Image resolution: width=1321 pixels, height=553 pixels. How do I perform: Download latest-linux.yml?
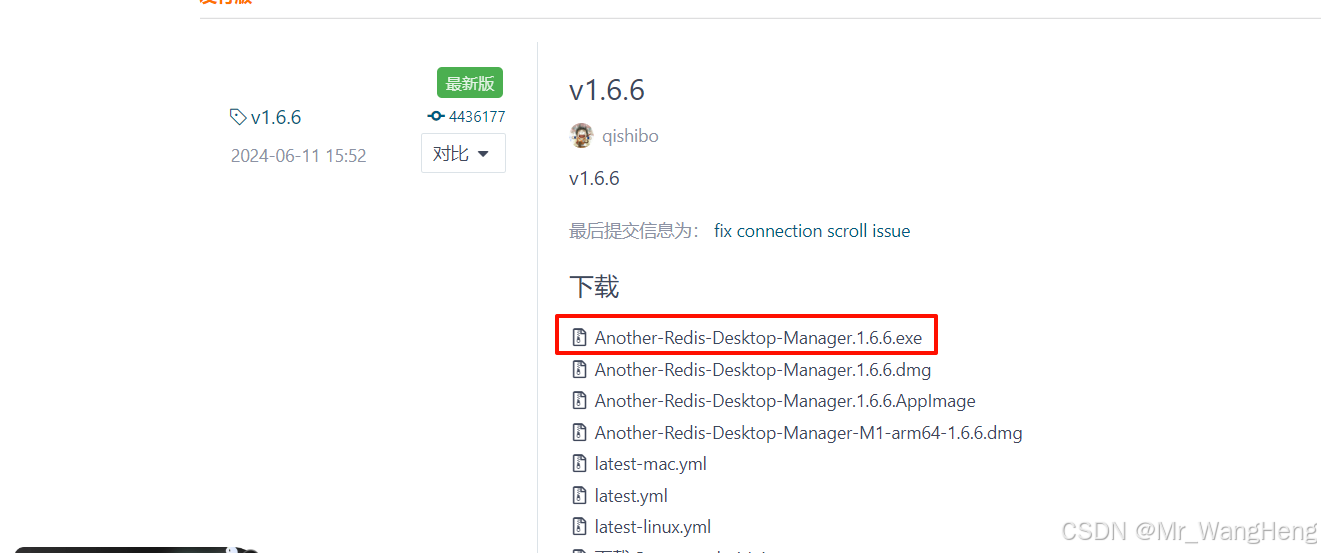(653, 527)
